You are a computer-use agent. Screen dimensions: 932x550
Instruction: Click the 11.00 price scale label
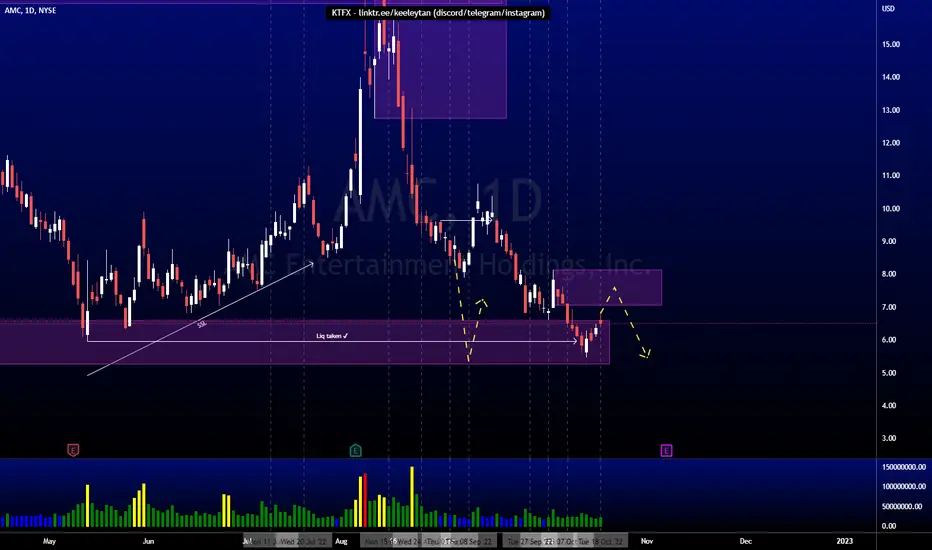[890, 175]
